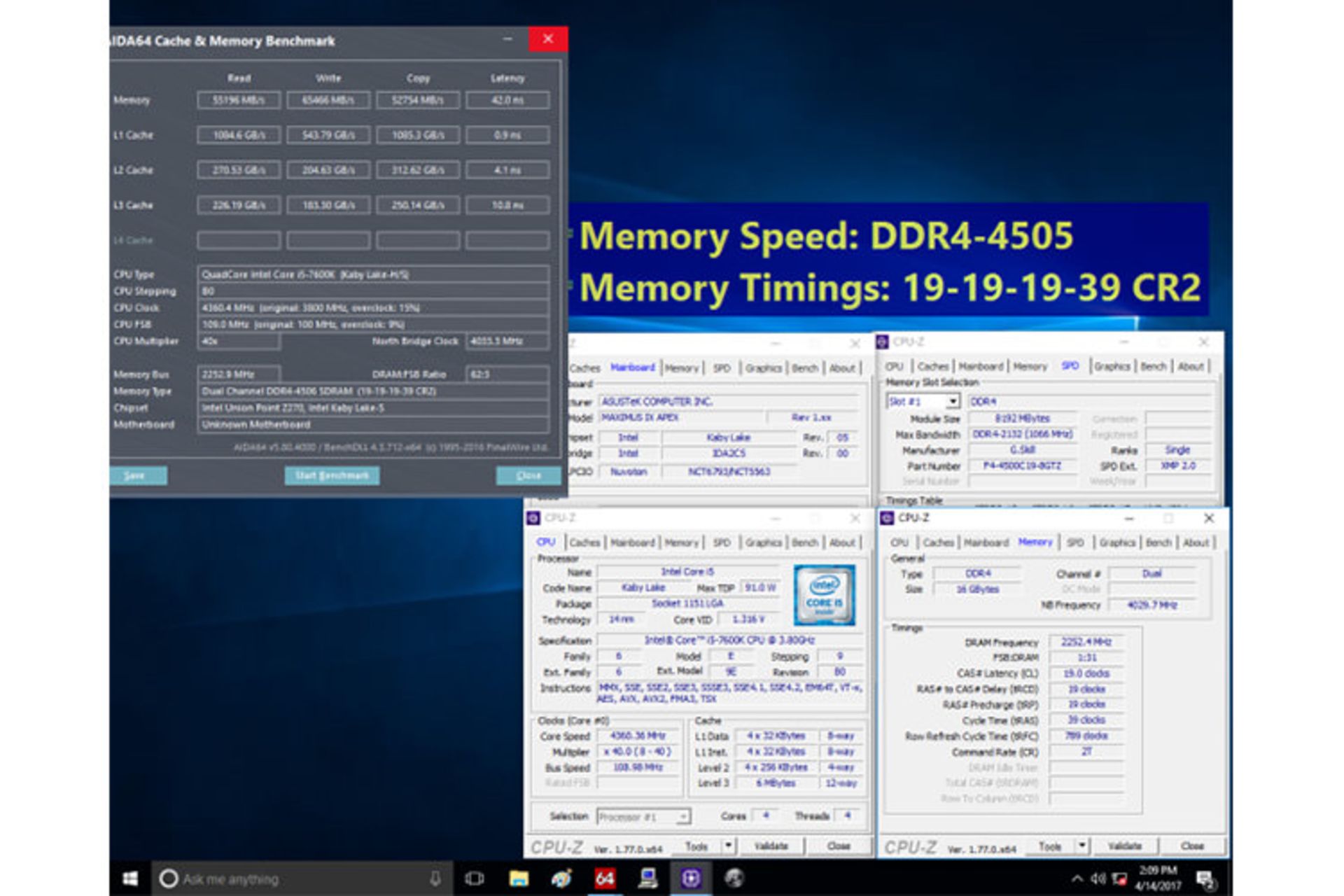Click the title icon of CPU-Z CPU window

point(533,518)
